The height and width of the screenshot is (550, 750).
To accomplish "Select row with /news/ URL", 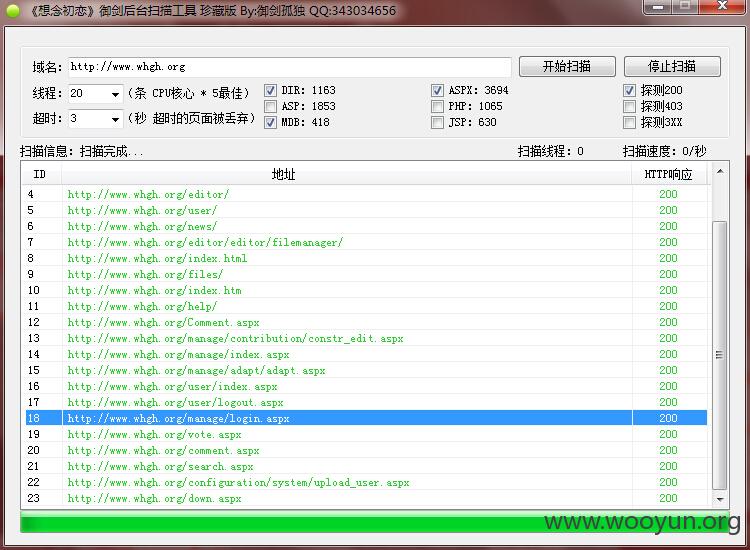I will tap(366, 226).
